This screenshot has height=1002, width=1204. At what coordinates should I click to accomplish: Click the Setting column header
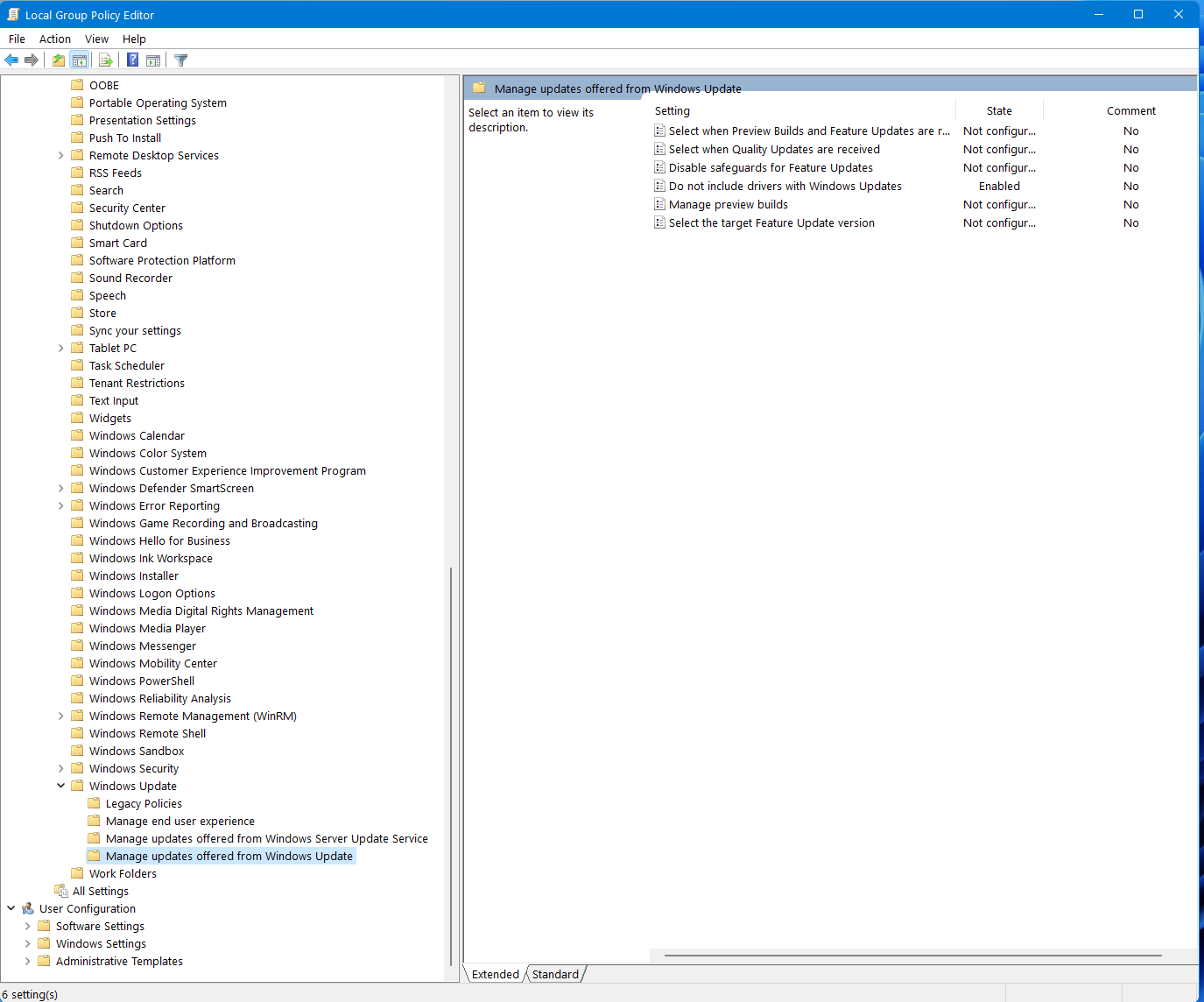(x=672, y=110)
